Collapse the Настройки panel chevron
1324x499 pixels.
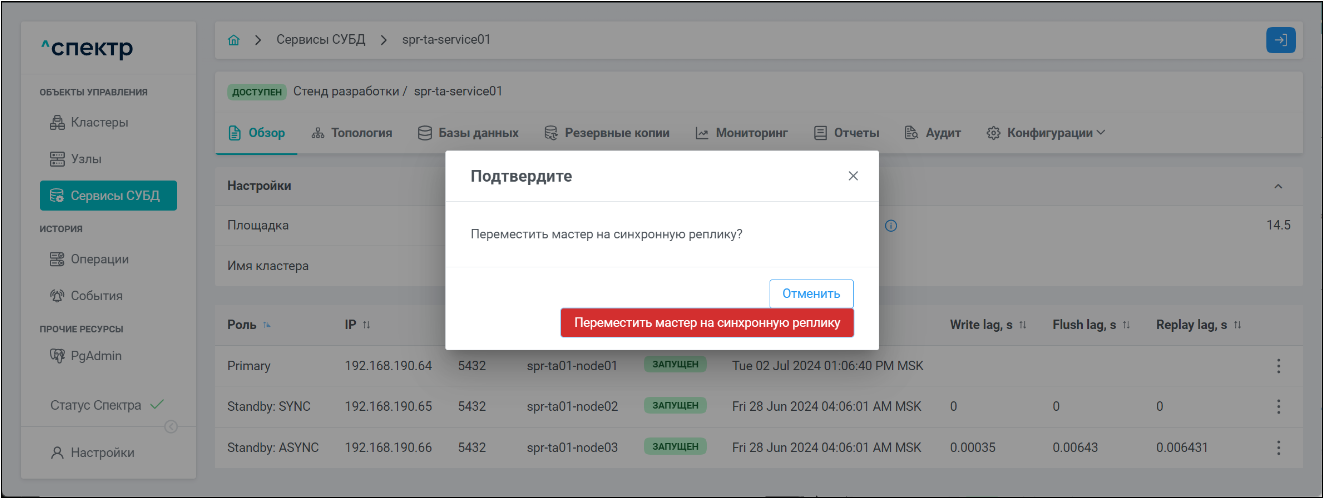pyautogui.click(x=1278, y=187)
